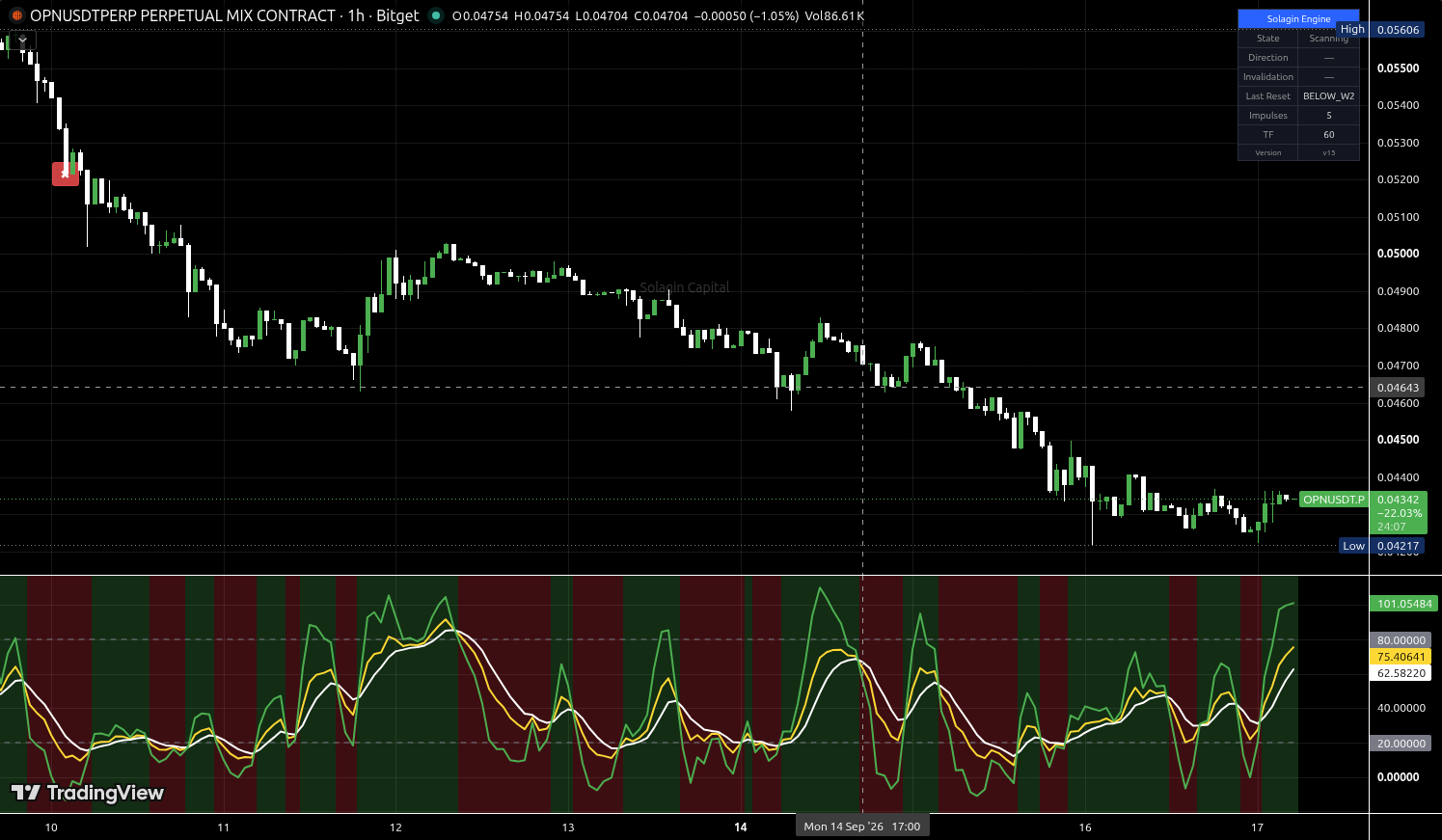Click the 40.00000 indicator axis label
The width and height of the screenshot is (1442, 840).
click(1401, 708)
